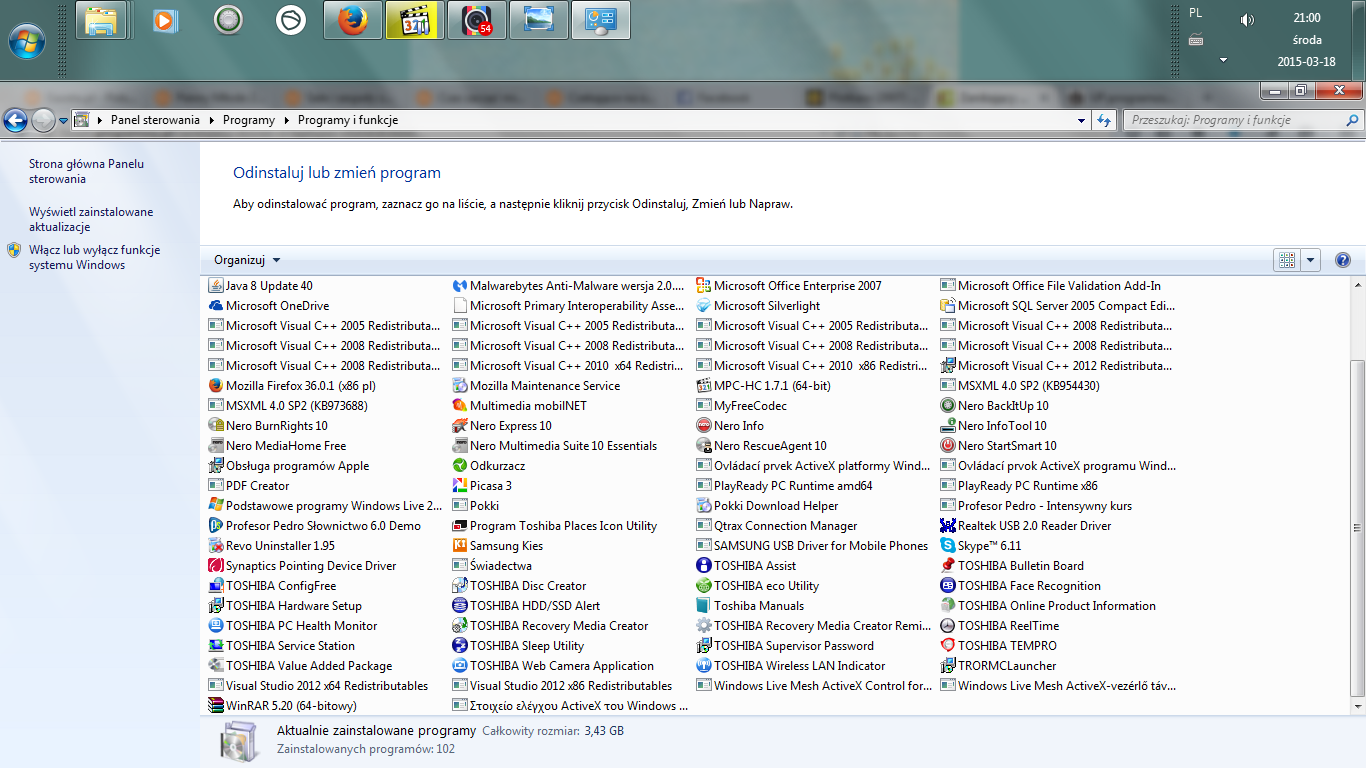Image resolution: width=1366 pixels, height=768 pixels.
Task: Select MPC-HC 1.7.1 (64-bit) entry
Action: (764, 386)
